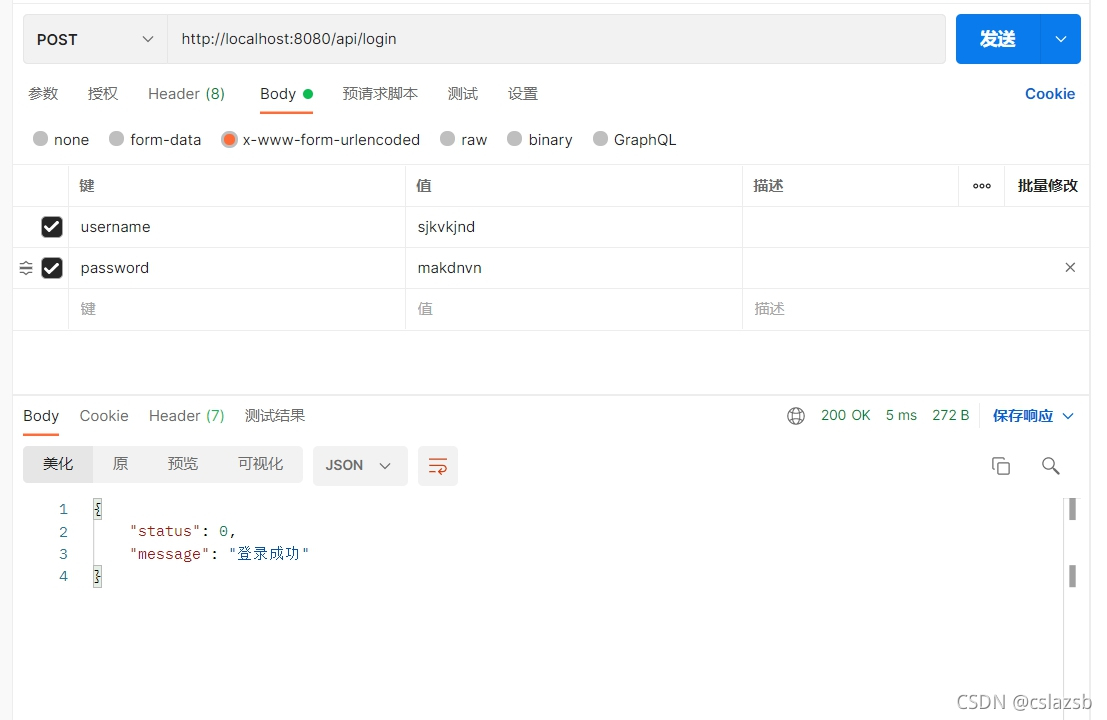Click the word-wrap toggle icon in response toolbar
The image size is (1107, 720).
pos(438,466)
